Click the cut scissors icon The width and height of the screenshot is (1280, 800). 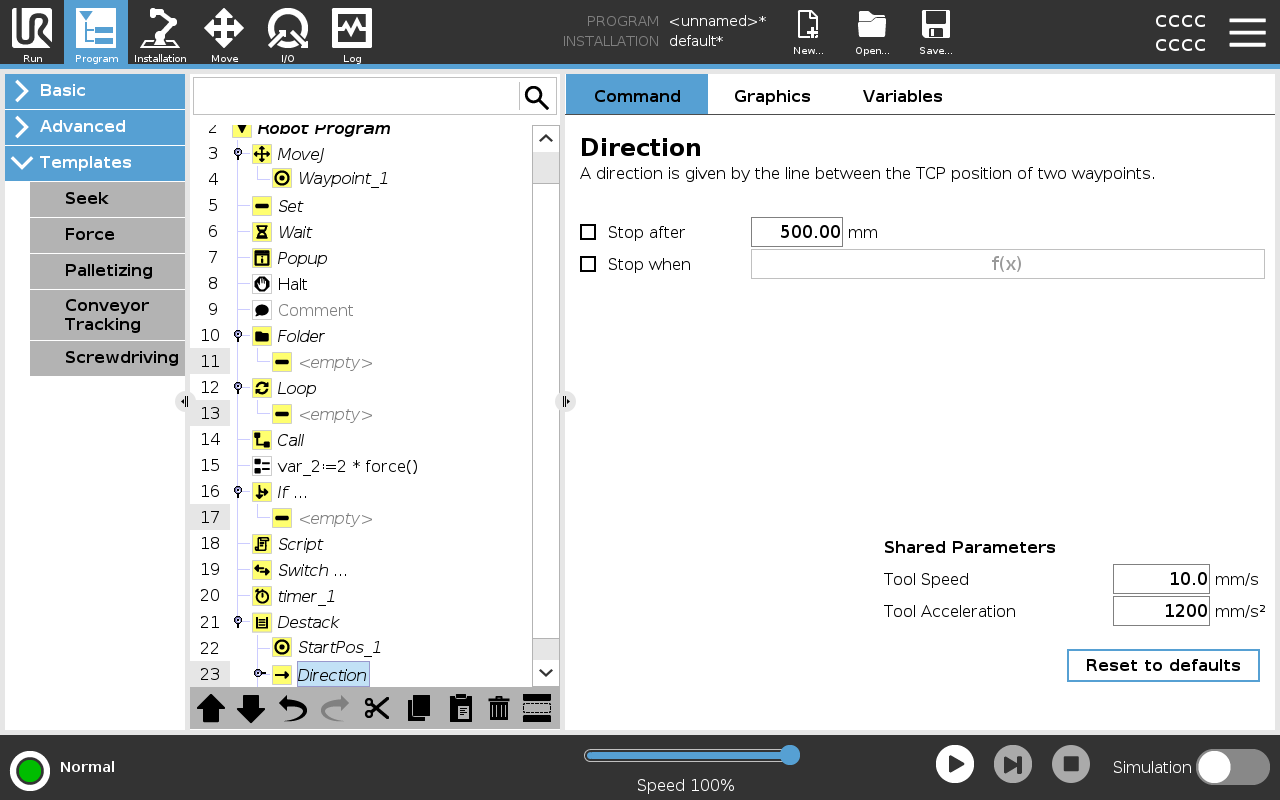pyautogui.click(x=377, y=708)
